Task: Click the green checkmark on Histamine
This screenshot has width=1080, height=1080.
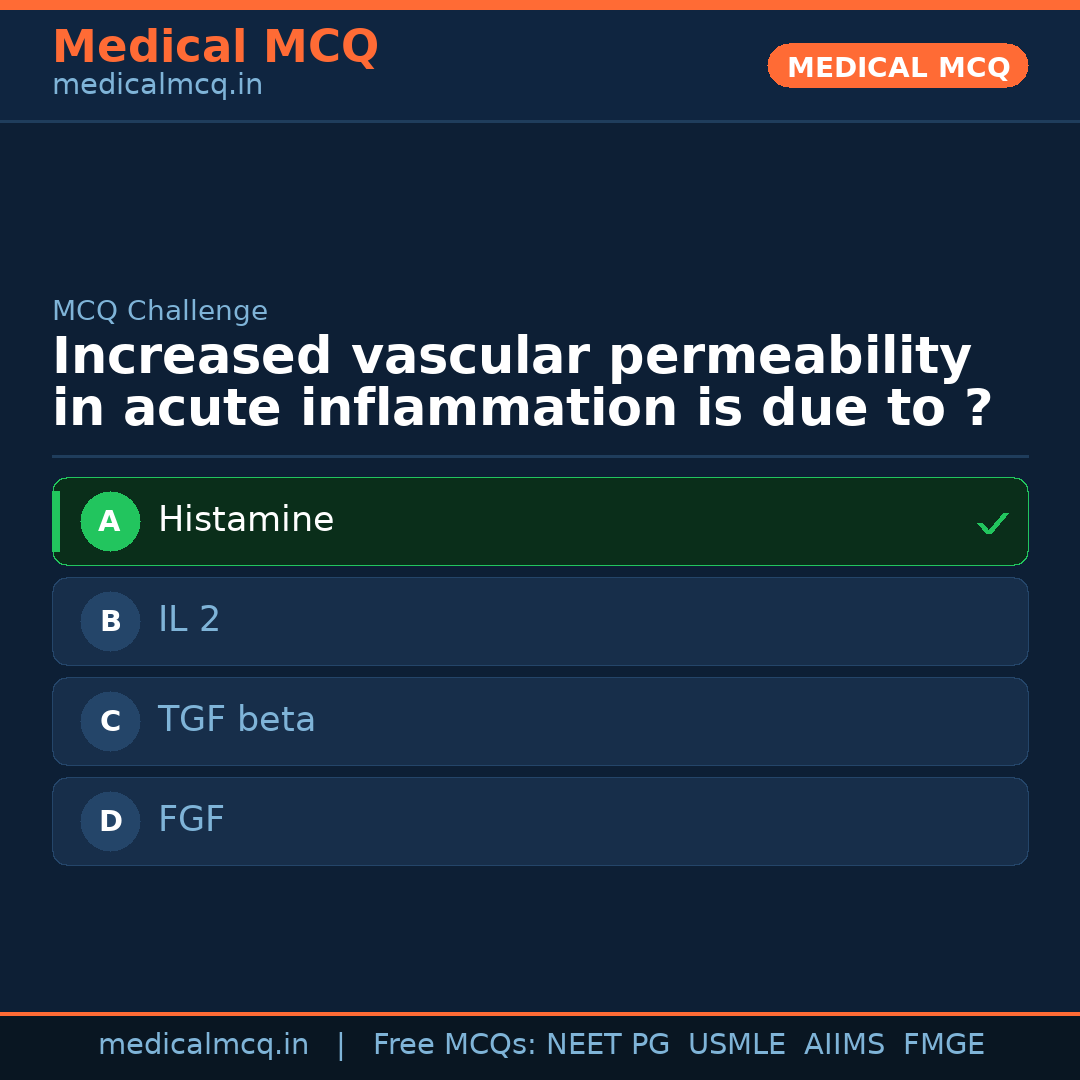Action: tap(992, 523)
